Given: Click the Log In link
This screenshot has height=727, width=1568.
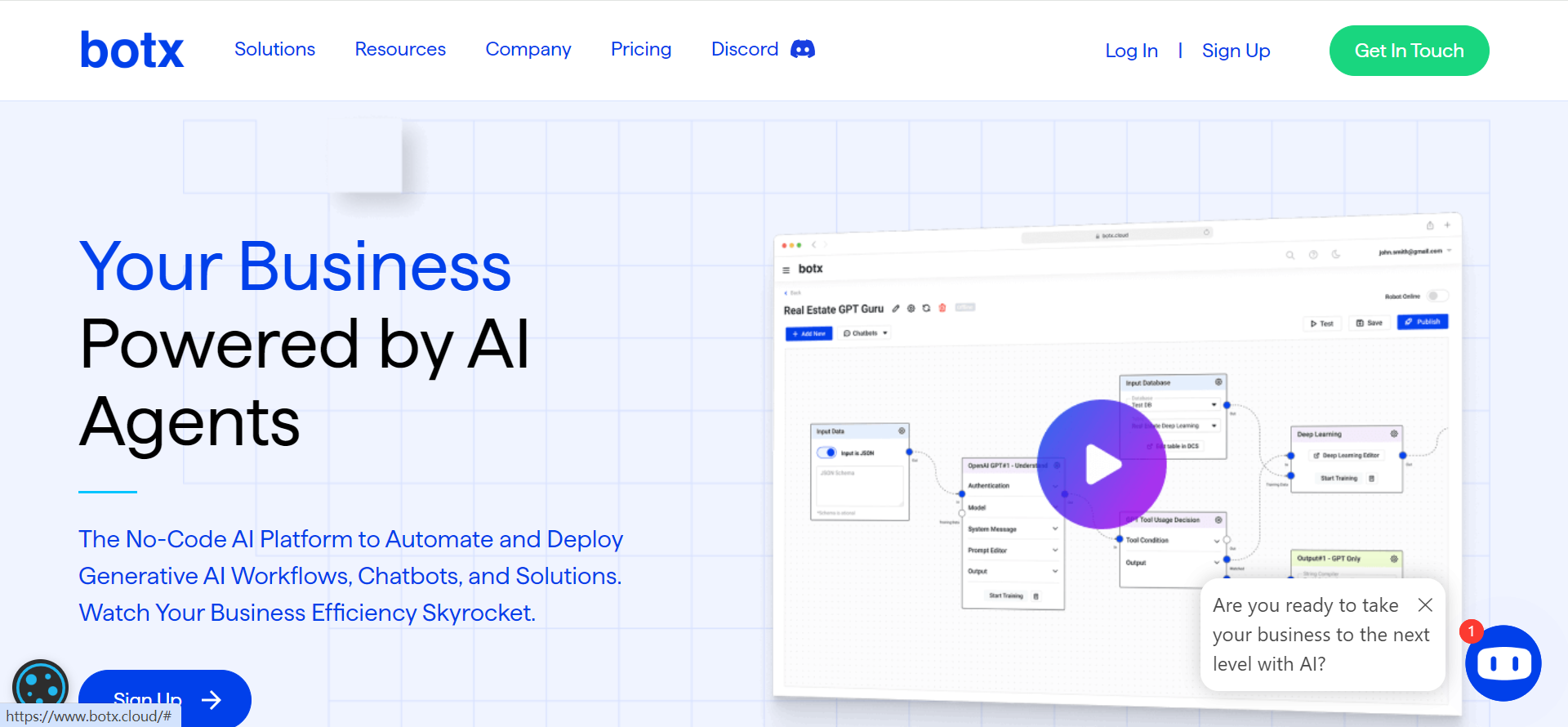Looking at the screenshot, I should pos(1131,51).
